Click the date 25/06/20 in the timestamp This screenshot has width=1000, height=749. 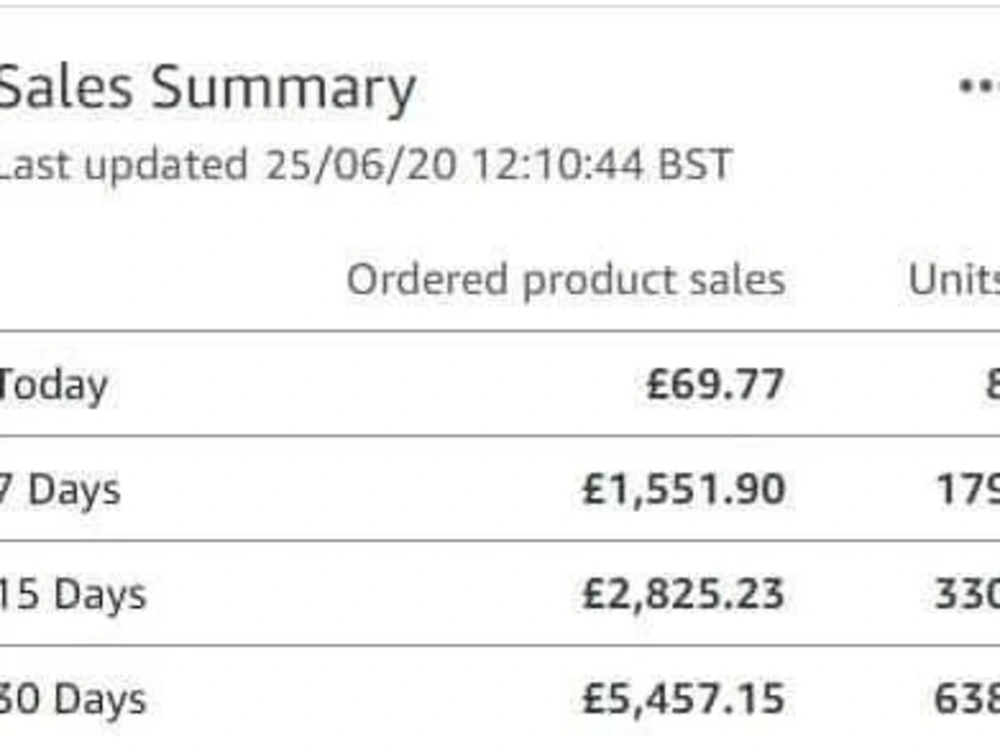pyautogui.click(x=361, y=165)
